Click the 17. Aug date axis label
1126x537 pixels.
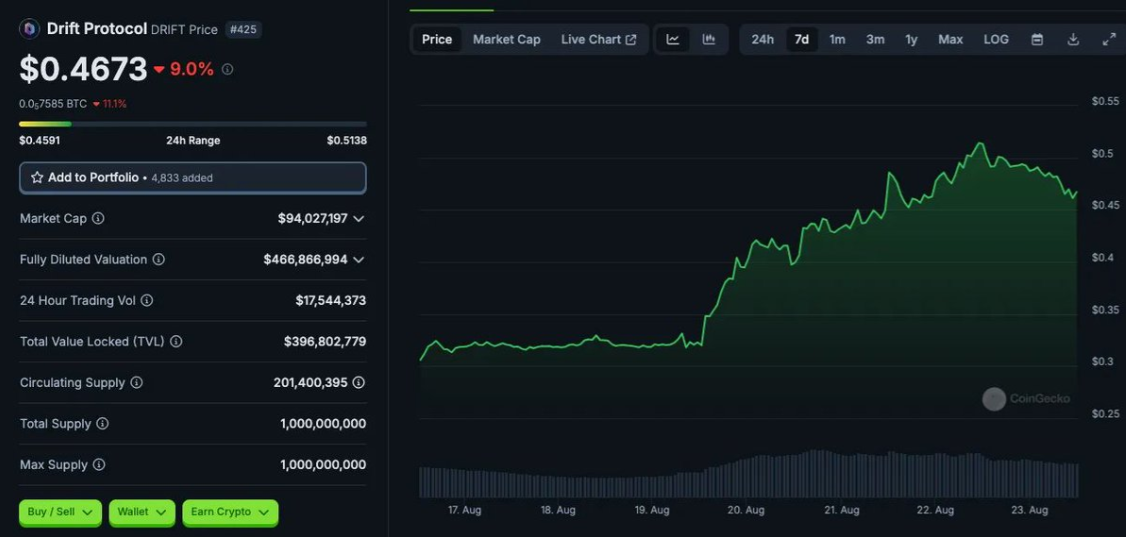point(464,510)
